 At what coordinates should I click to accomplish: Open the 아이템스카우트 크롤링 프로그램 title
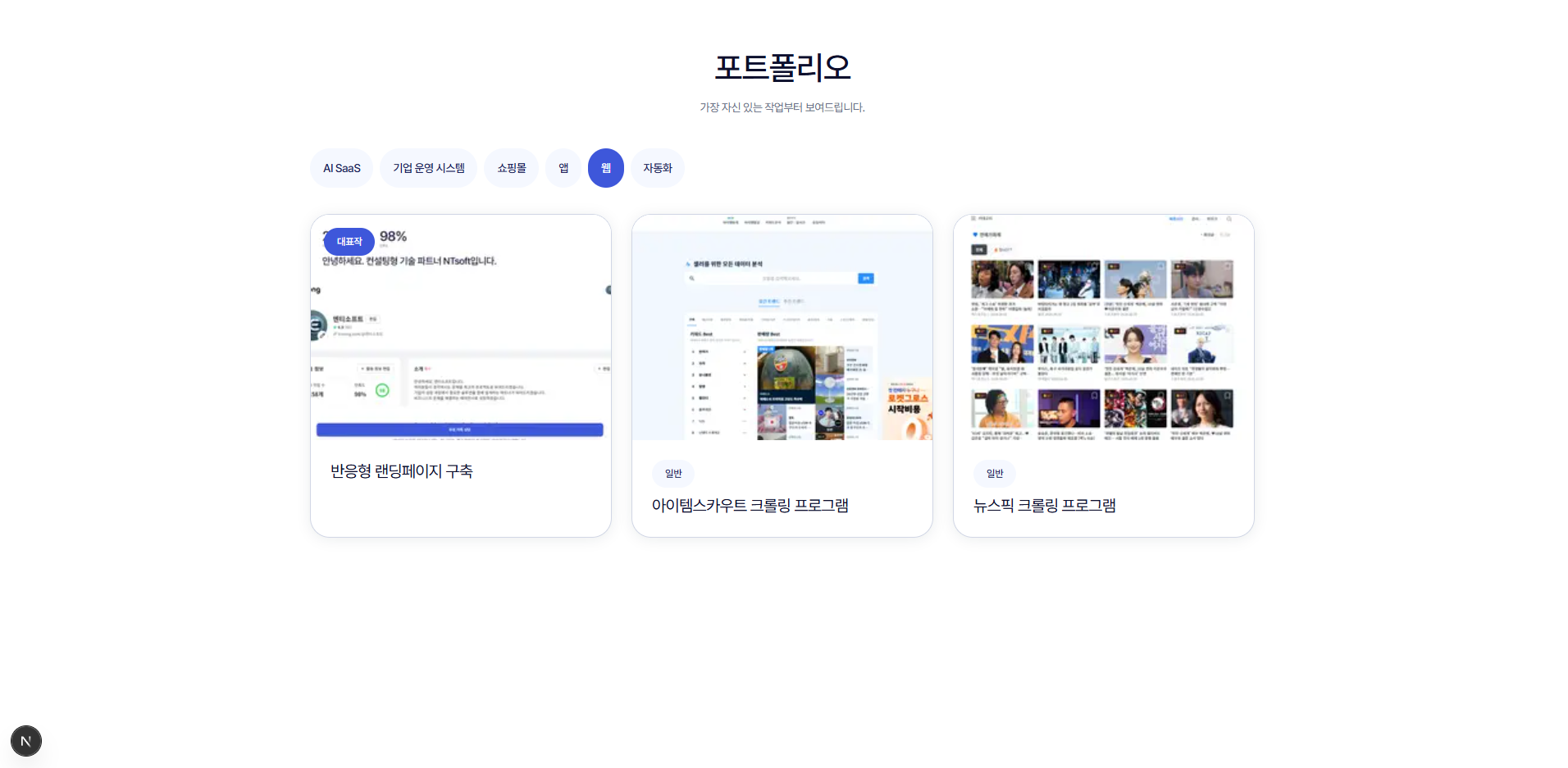(x=750, y=506)
